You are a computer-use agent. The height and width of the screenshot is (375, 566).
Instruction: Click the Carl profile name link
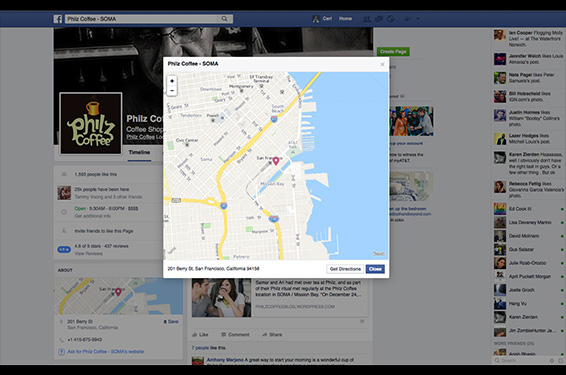[327, 18]
